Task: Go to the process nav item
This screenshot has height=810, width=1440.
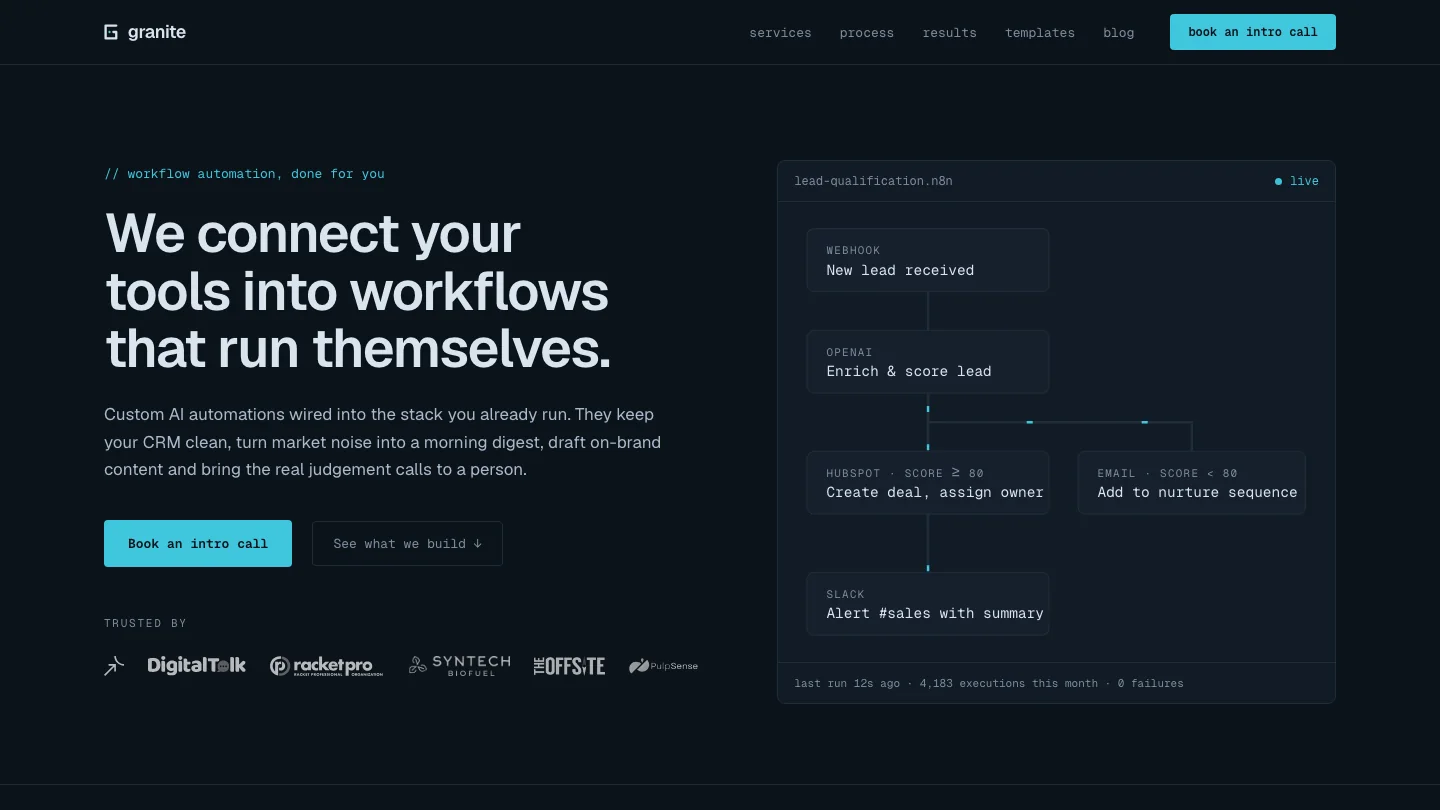Action: pos(867,33)
